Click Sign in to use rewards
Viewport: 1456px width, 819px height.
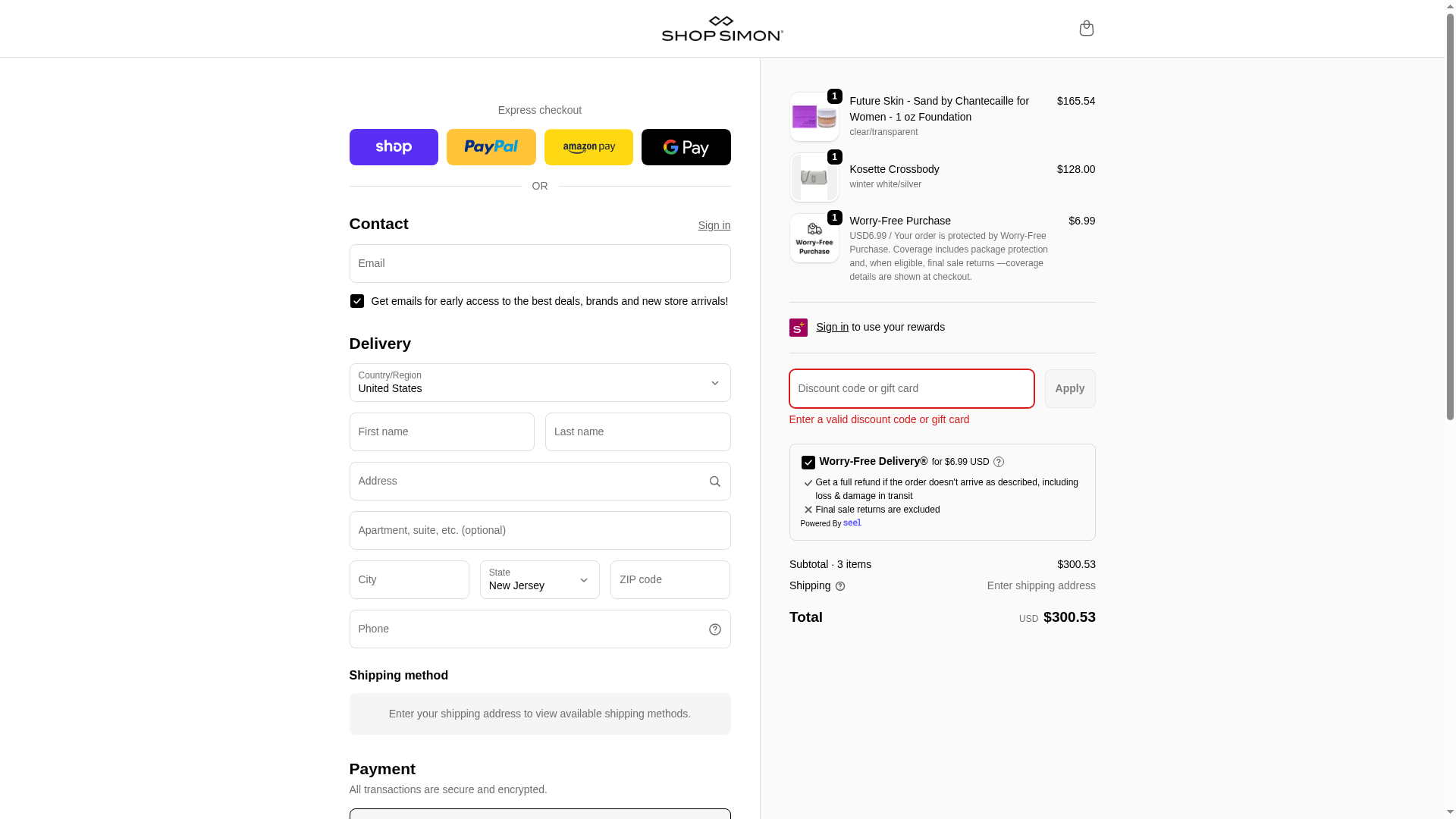[x=832, y=327]
